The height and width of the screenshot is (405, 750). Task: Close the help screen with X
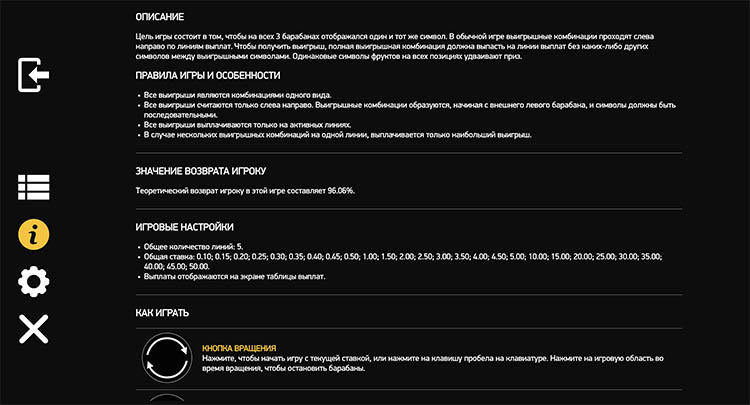coord(34,328)
